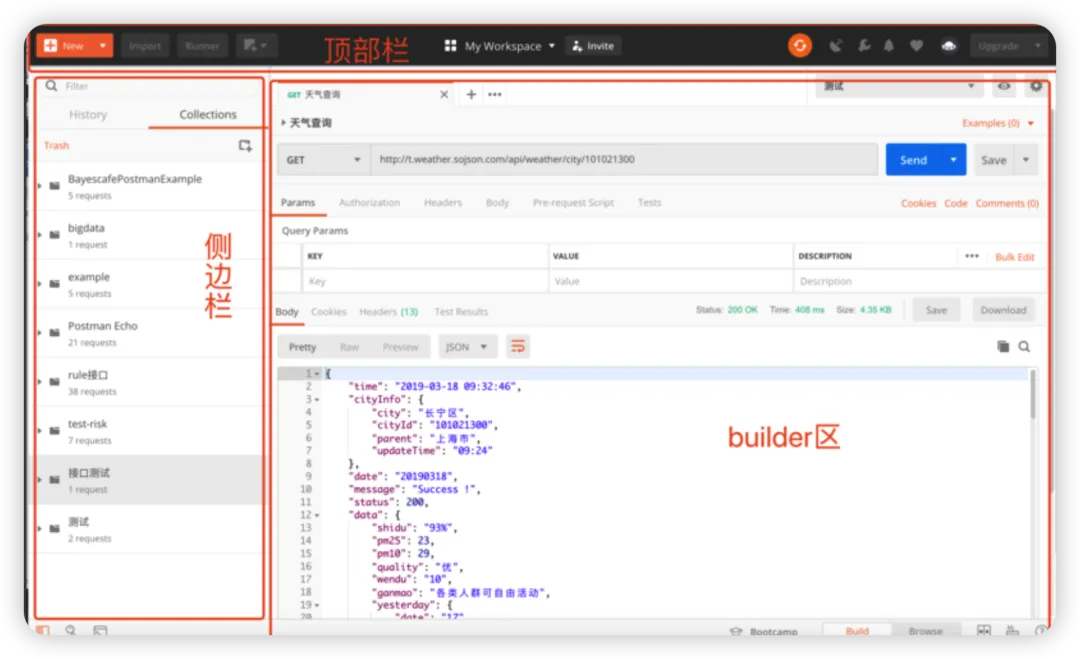Toggle the line wrap icon
This screenshot has width=1080, height=659.
click(517, 347)
